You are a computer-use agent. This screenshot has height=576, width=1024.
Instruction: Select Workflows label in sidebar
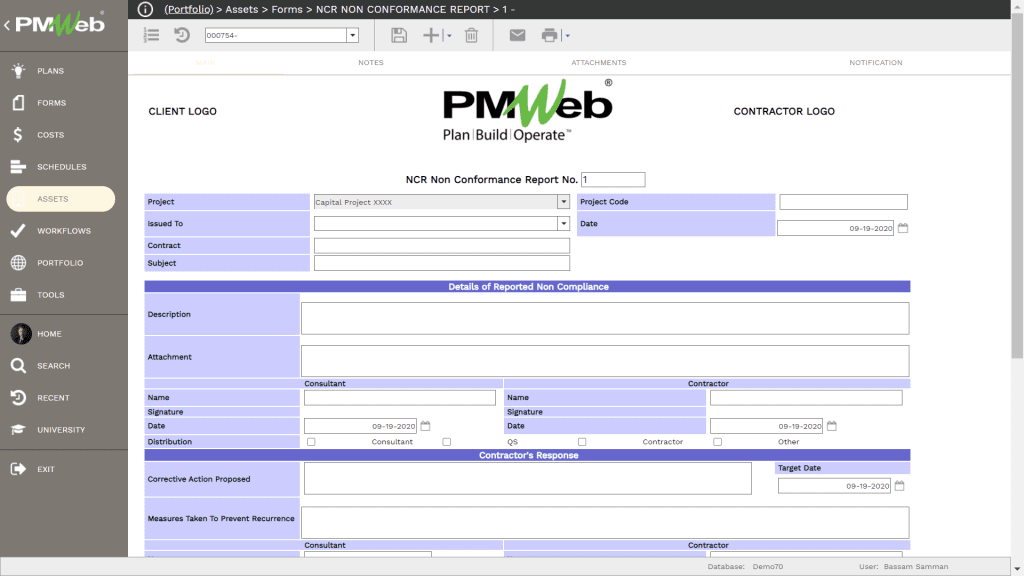64,231
